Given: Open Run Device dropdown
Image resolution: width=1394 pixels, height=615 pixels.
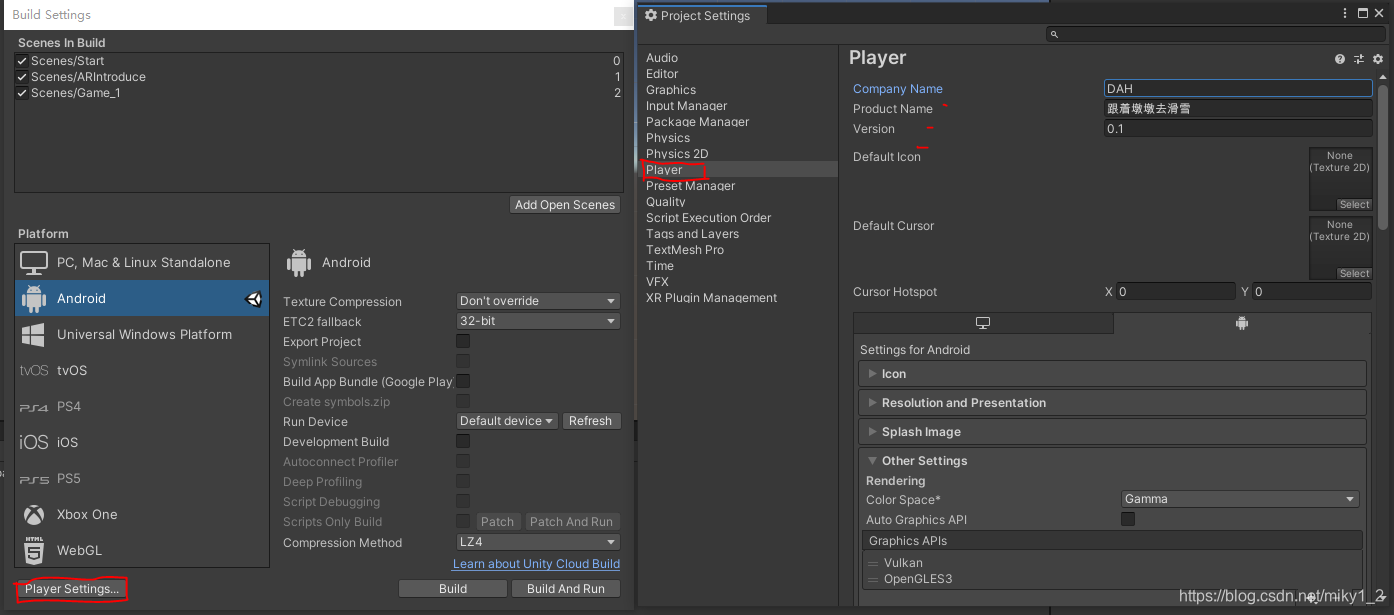Looking at the screenshot, I should (507, 421).
